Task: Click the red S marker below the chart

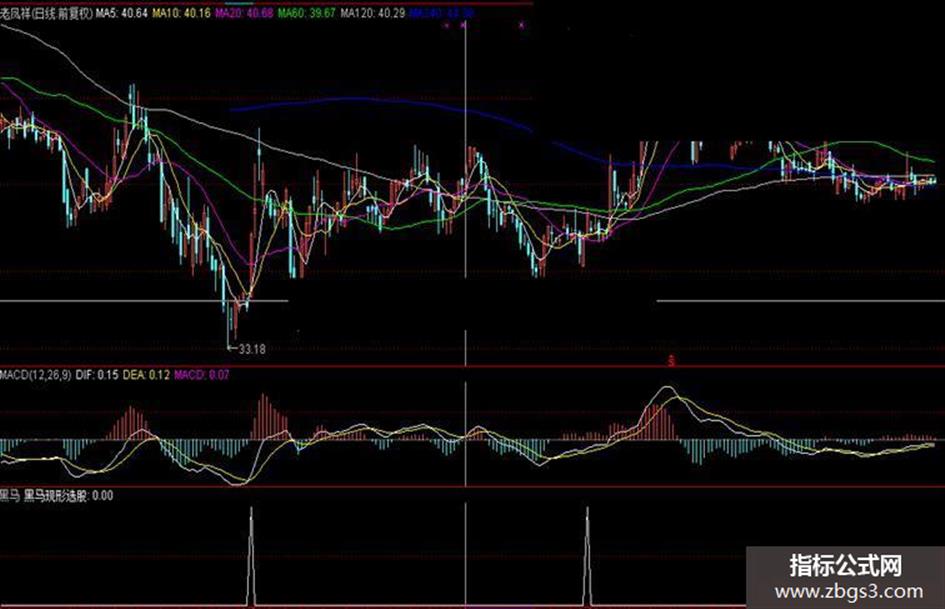Action: pyautogui.click(x=671, y=361)
